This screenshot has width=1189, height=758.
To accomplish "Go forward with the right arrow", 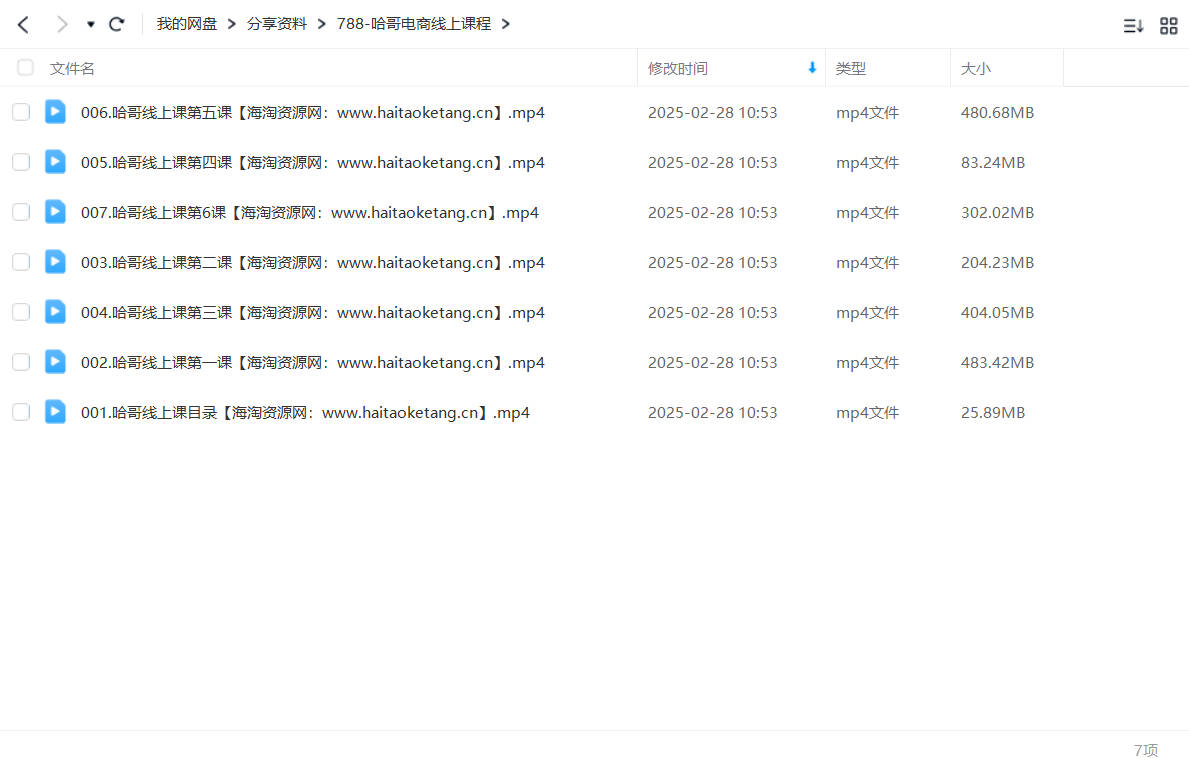I will pyautogui.click(x=62, y=25).
